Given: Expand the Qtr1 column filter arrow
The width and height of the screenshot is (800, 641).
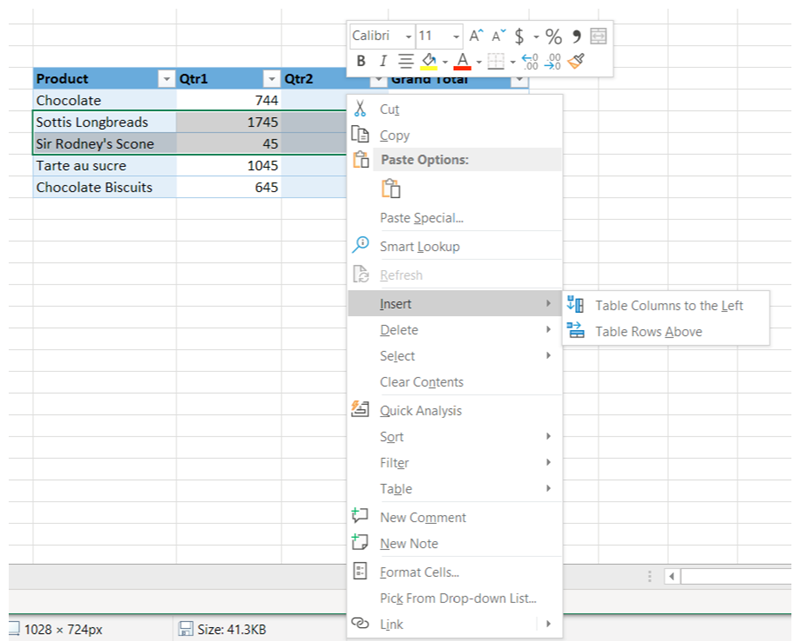Looking at the screenshot, I should coord(270,79).
